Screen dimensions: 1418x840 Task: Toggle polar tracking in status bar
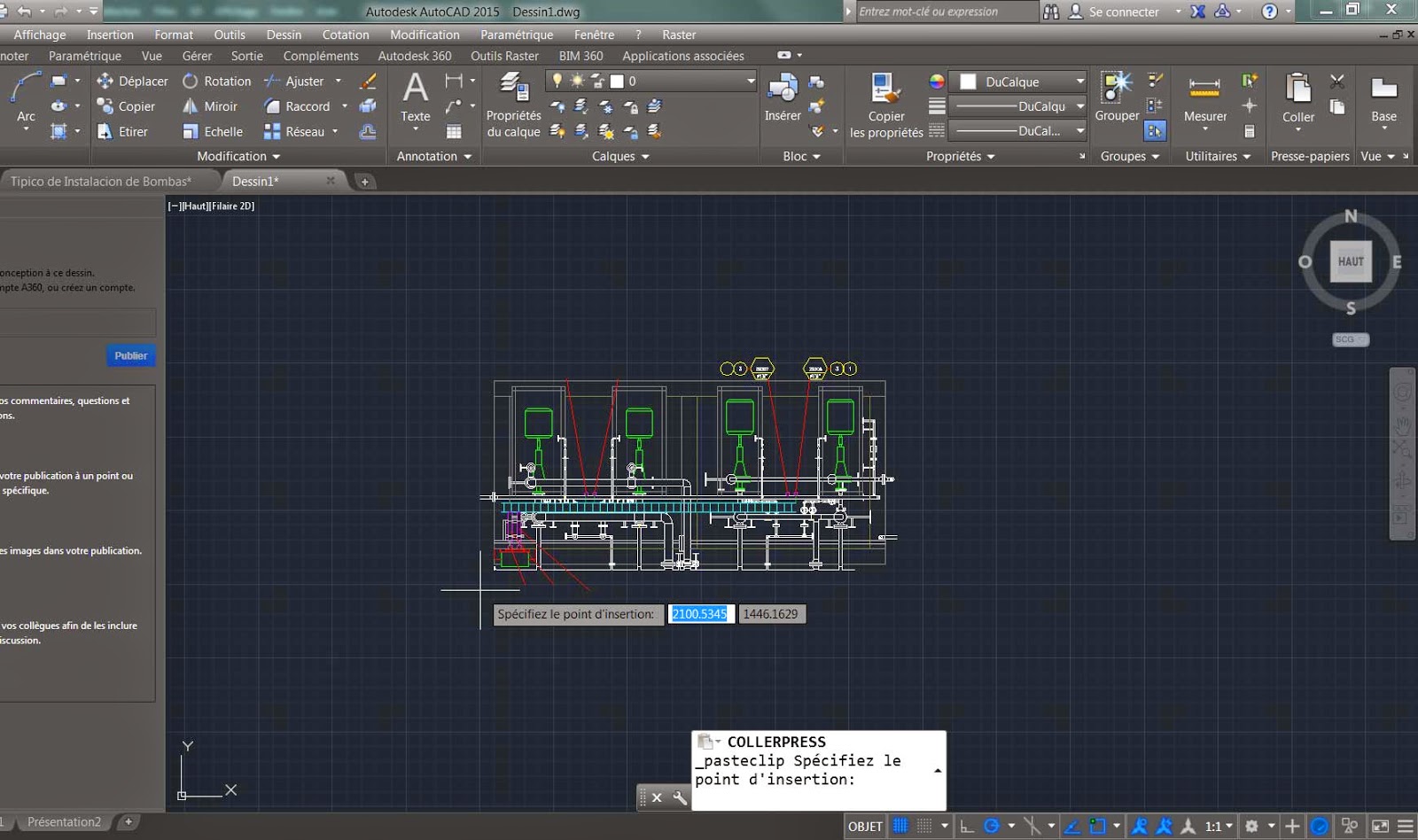[x=992, y=826]
